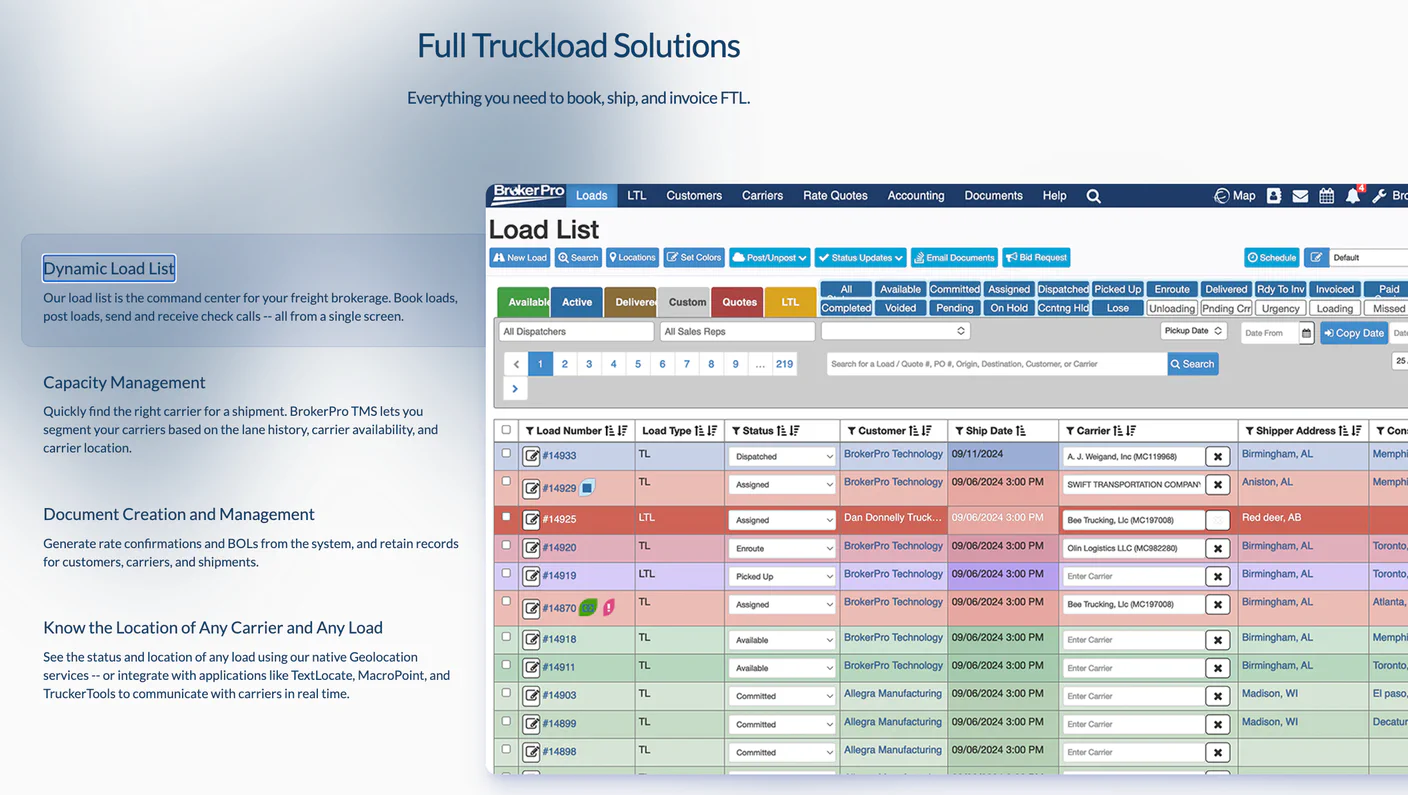Click the wrench settings icon
This screenshot has width=1408, height=795.
point(1377,195)
